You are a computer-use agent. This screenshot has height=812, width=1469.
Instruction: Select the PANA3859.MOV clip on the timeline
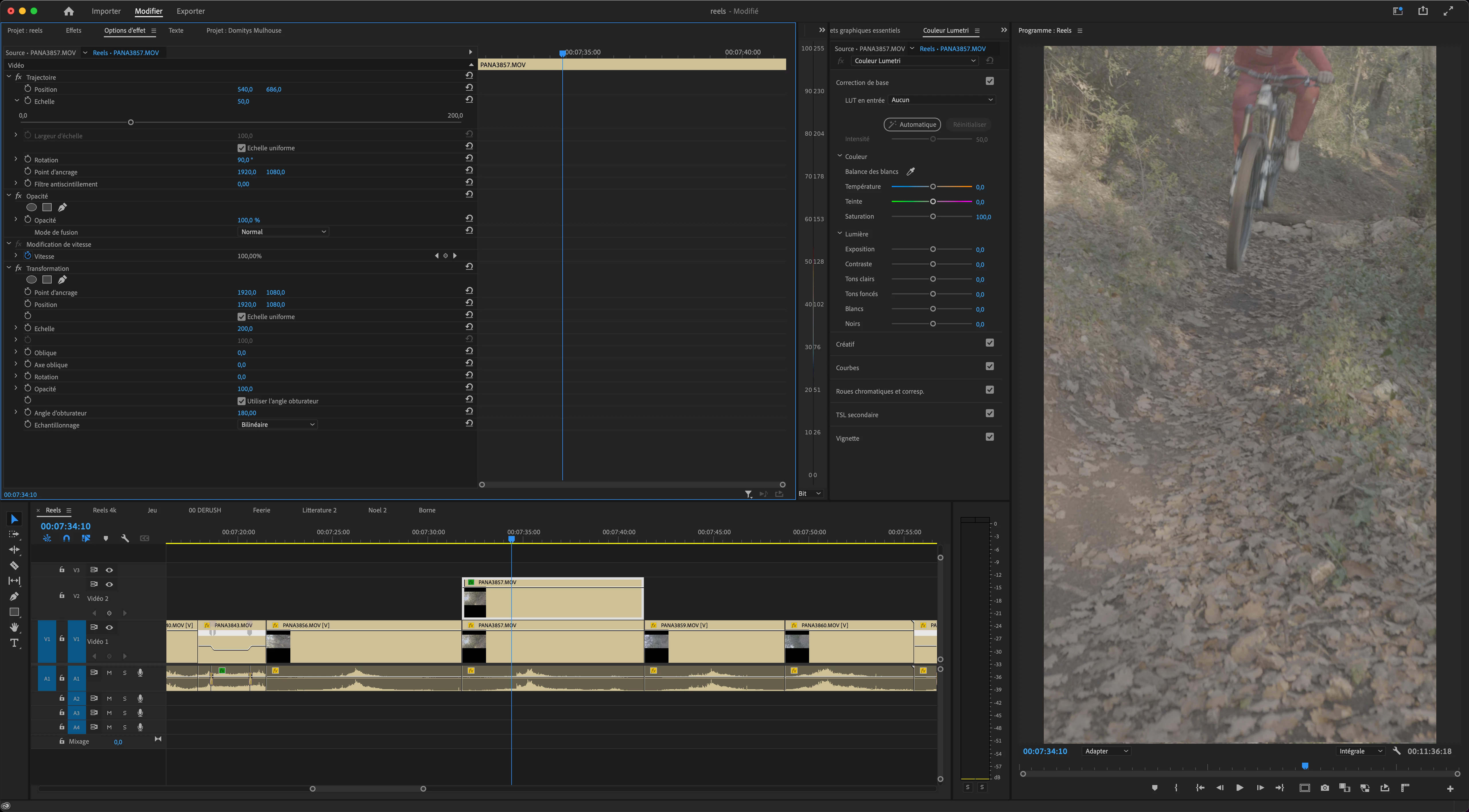pos(718,644)
